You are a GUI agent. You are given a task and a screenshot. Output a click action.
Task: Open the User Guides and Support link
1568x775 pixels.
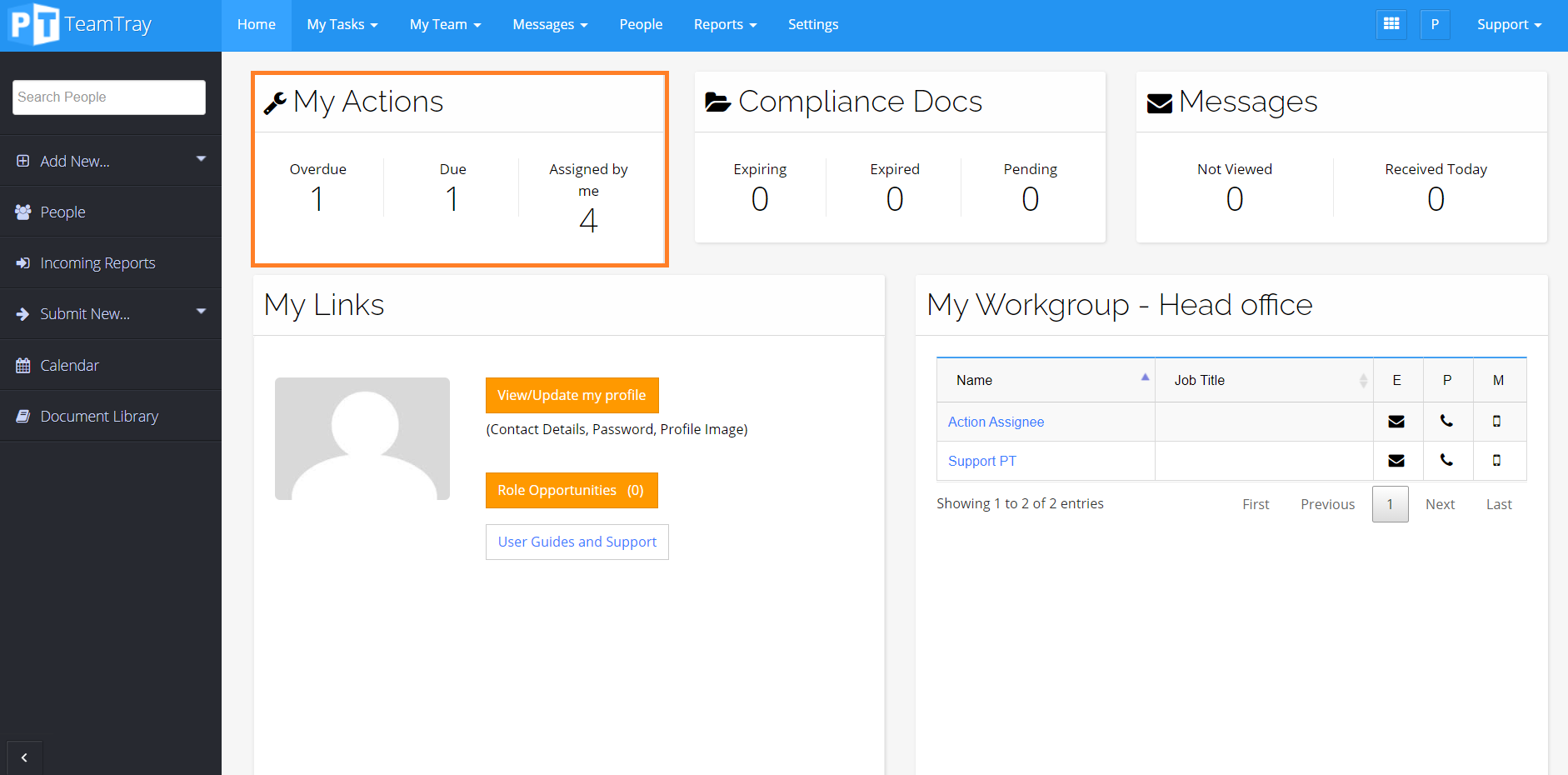[x=577, y=542]
